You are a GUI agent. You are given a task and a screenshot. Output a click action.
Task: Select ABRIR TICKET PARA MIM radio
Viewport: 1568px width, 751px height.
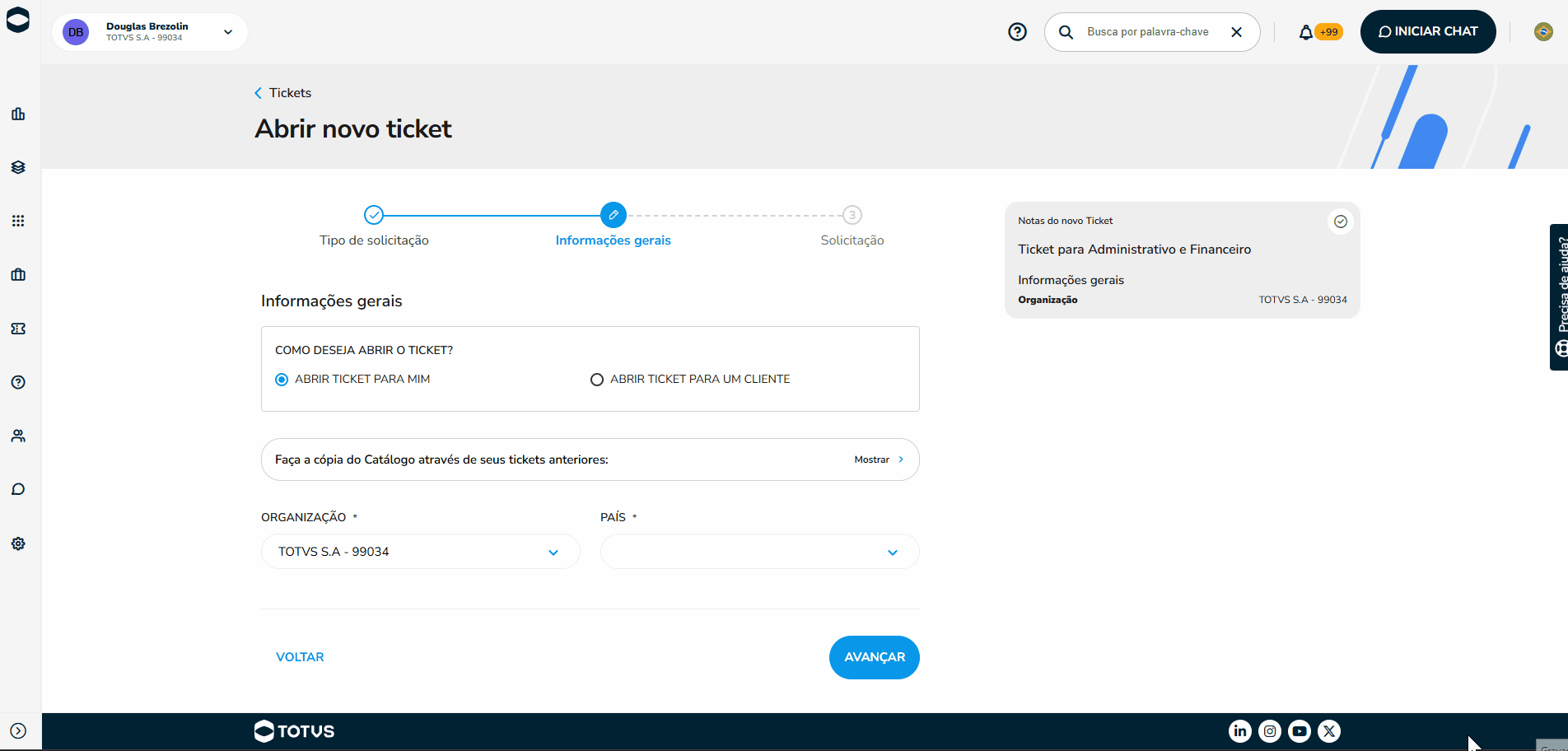pyautogui.click(x=282, y=380)
